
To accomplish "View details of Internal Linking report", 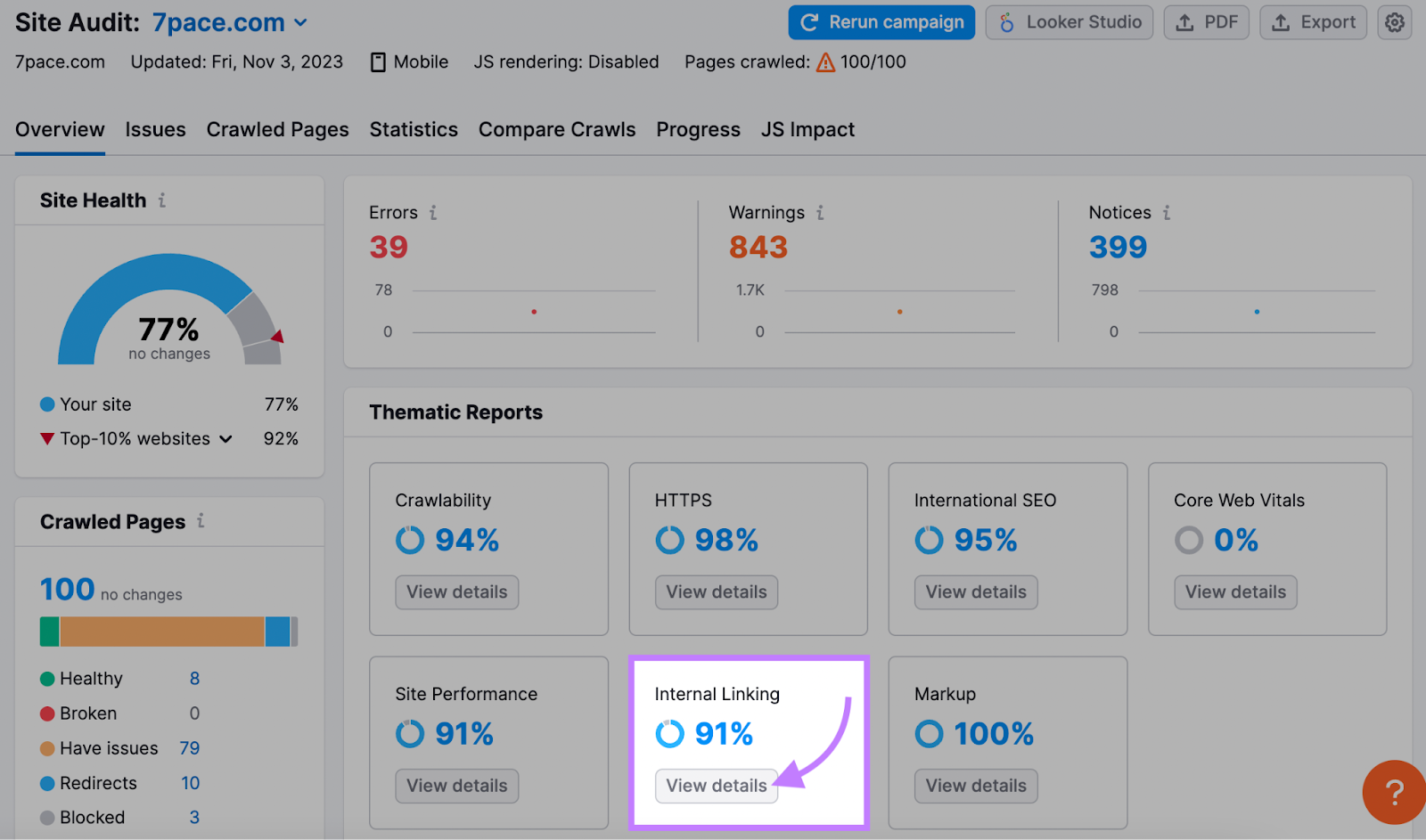I will tap(716, 786).
